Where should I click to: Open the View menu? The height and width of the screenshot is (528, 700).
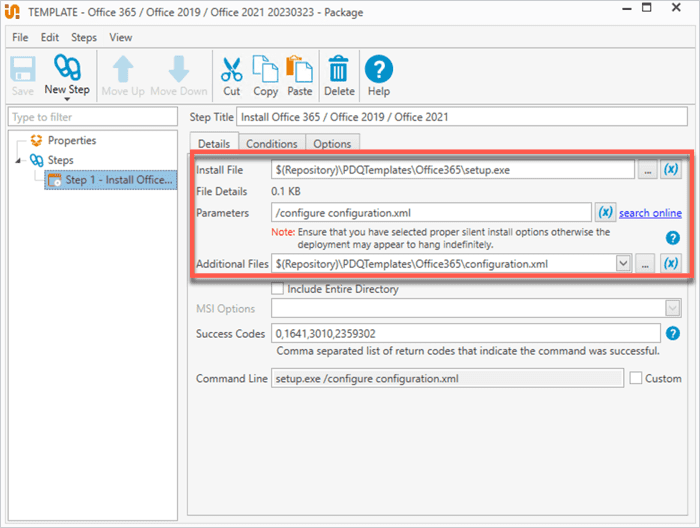point(121,37)
